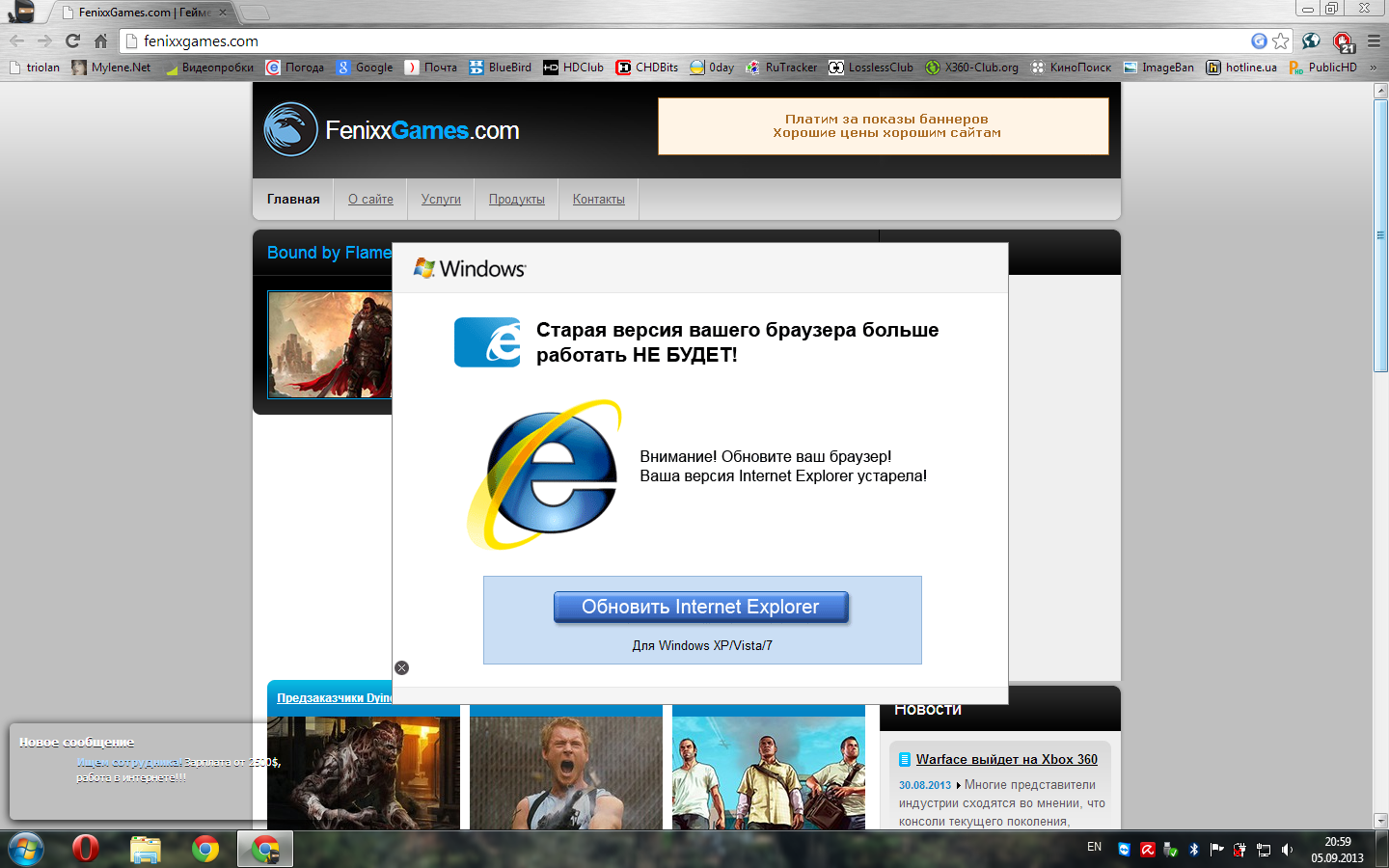
Task: Open TeamViewer tray icon
Action: click(x=1124, y=850)
